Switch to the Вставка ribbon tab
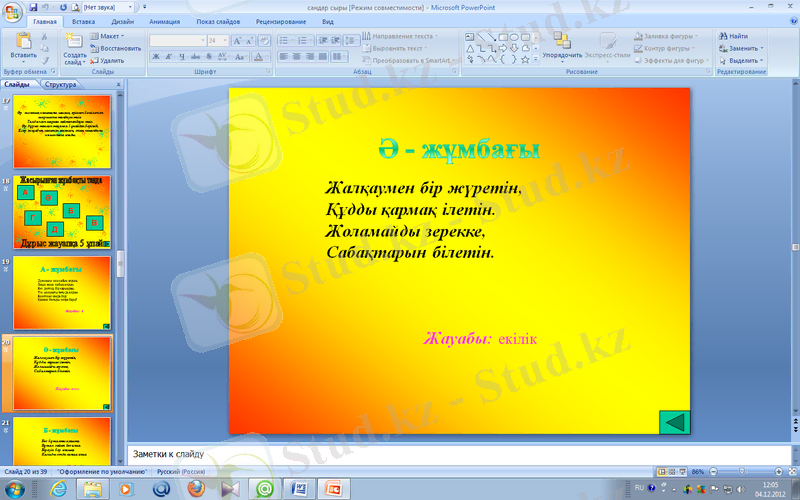The image size is (800, 500). pos(84,20)
